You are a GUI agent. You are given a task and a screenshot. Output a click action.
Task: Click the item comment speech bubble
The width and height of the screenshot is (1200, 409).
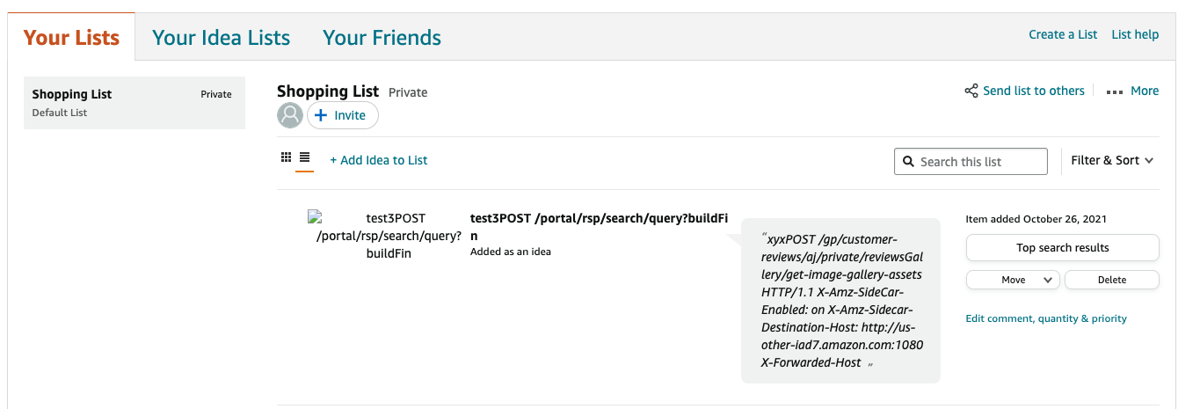tap(841, 300)
